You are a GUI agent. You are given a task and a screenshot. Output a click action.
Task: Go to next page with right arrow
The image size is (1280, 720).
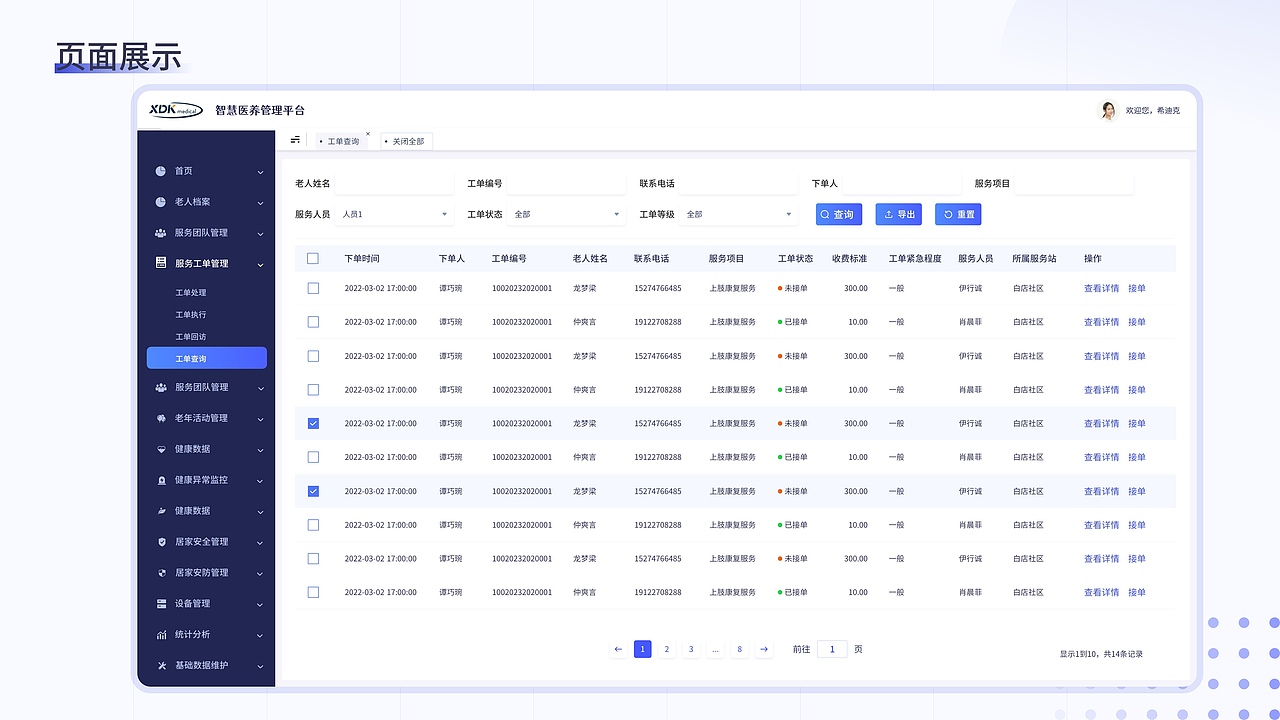coord(764,649)
